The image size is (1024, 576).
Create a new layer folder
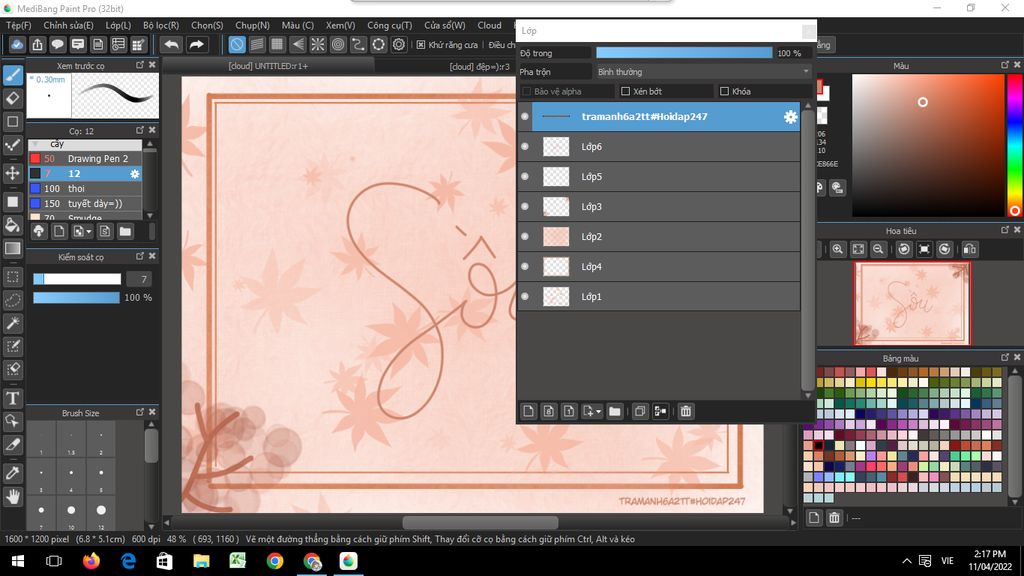[615, 411]
